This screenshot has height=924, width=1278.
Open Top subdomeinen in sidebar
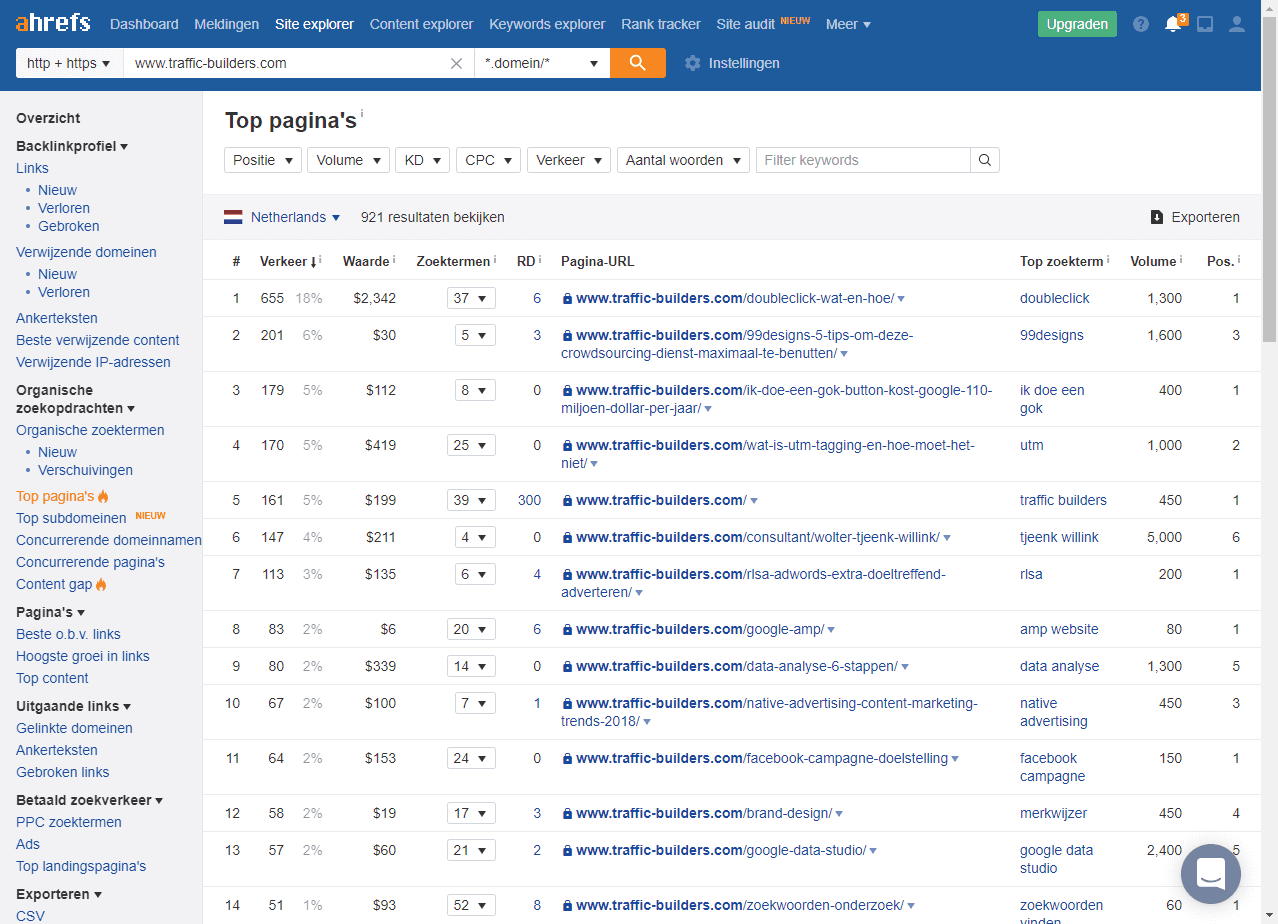[x=71, y=518]
